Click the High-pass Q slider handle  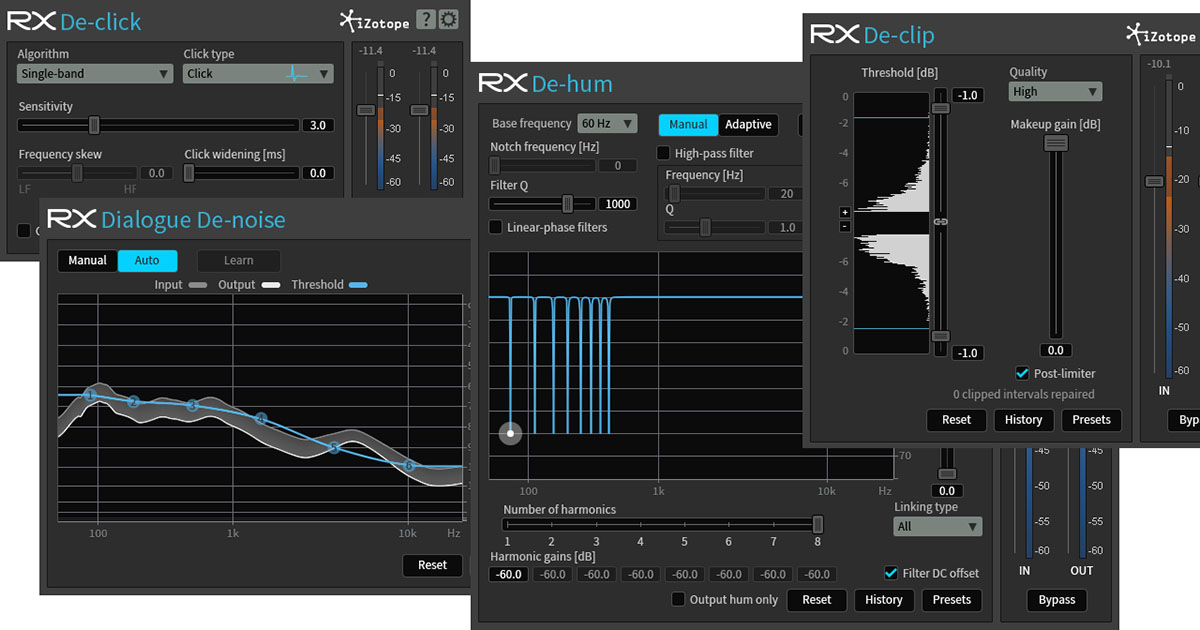(x=705, y=228)
